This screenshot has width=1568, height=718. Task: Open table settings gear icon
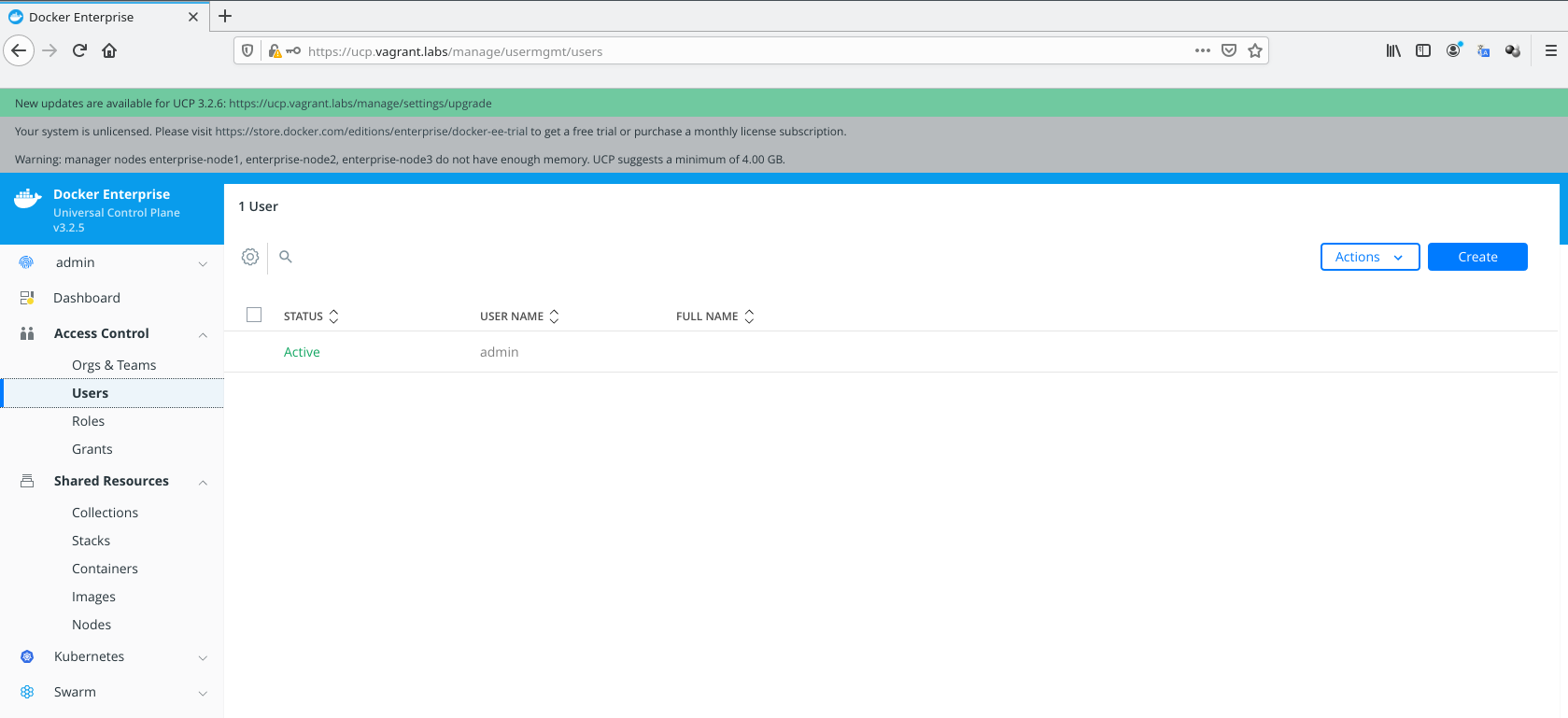pos(250,257)
